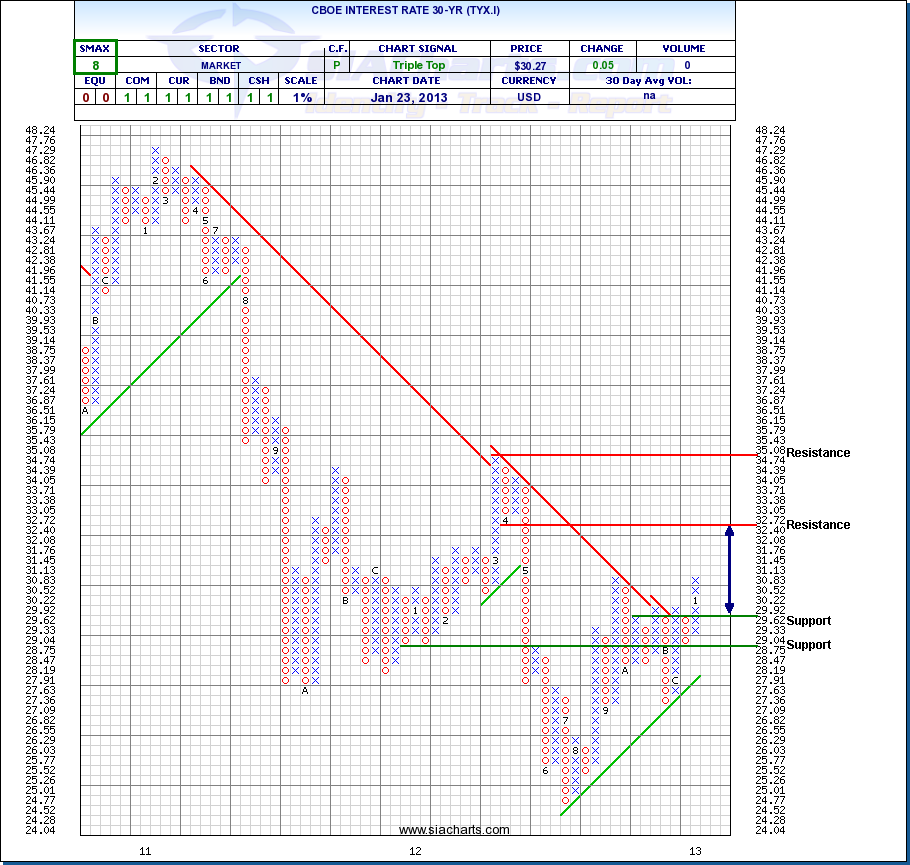Click the year 11 label on the x-axis
The image size is (910, 865).
pyautogui.click(x=145, y=851)
